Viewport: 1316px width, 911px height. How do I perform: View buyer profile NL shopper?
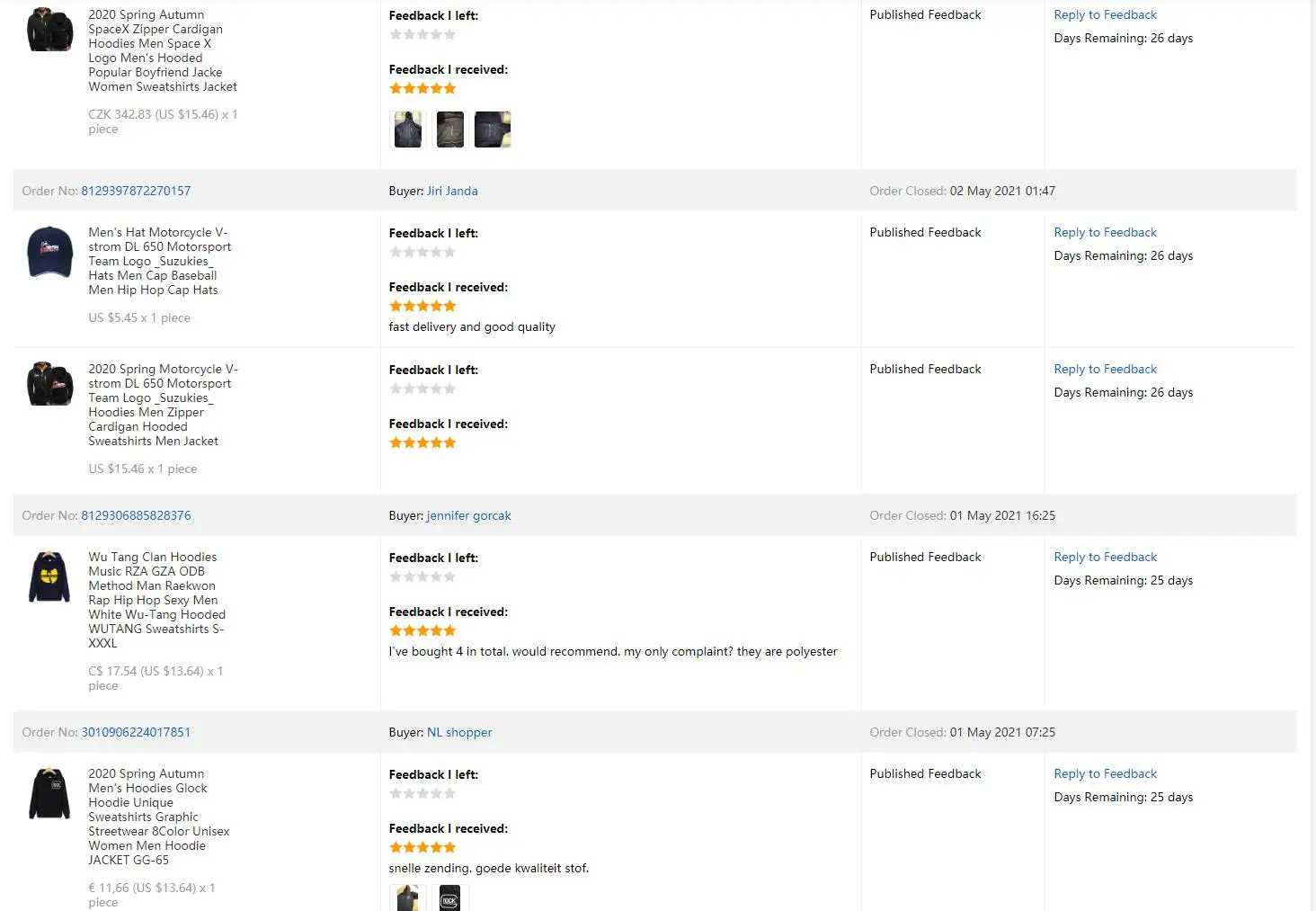pyautogui.click(x=459, y=732)
